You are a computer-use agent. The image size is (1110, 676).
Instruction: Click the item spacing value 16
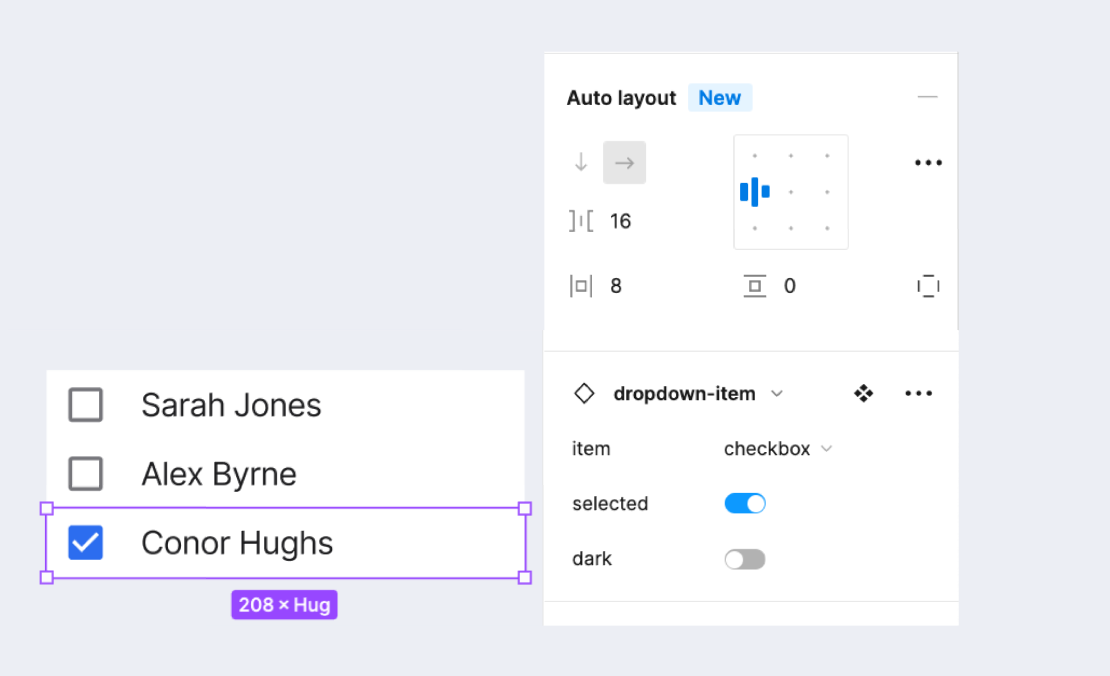coord(621,221)
